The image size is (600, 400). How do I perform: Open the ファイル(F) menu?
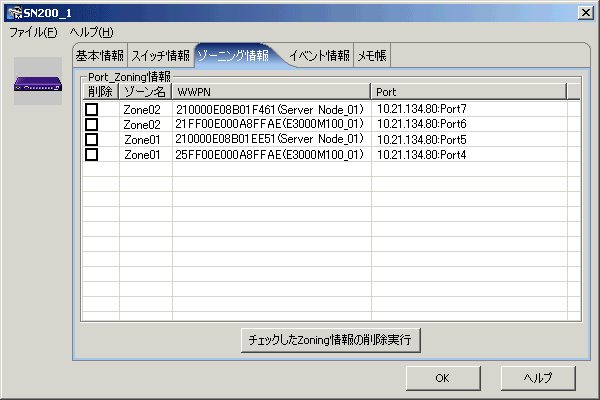[x=33, y=32]
